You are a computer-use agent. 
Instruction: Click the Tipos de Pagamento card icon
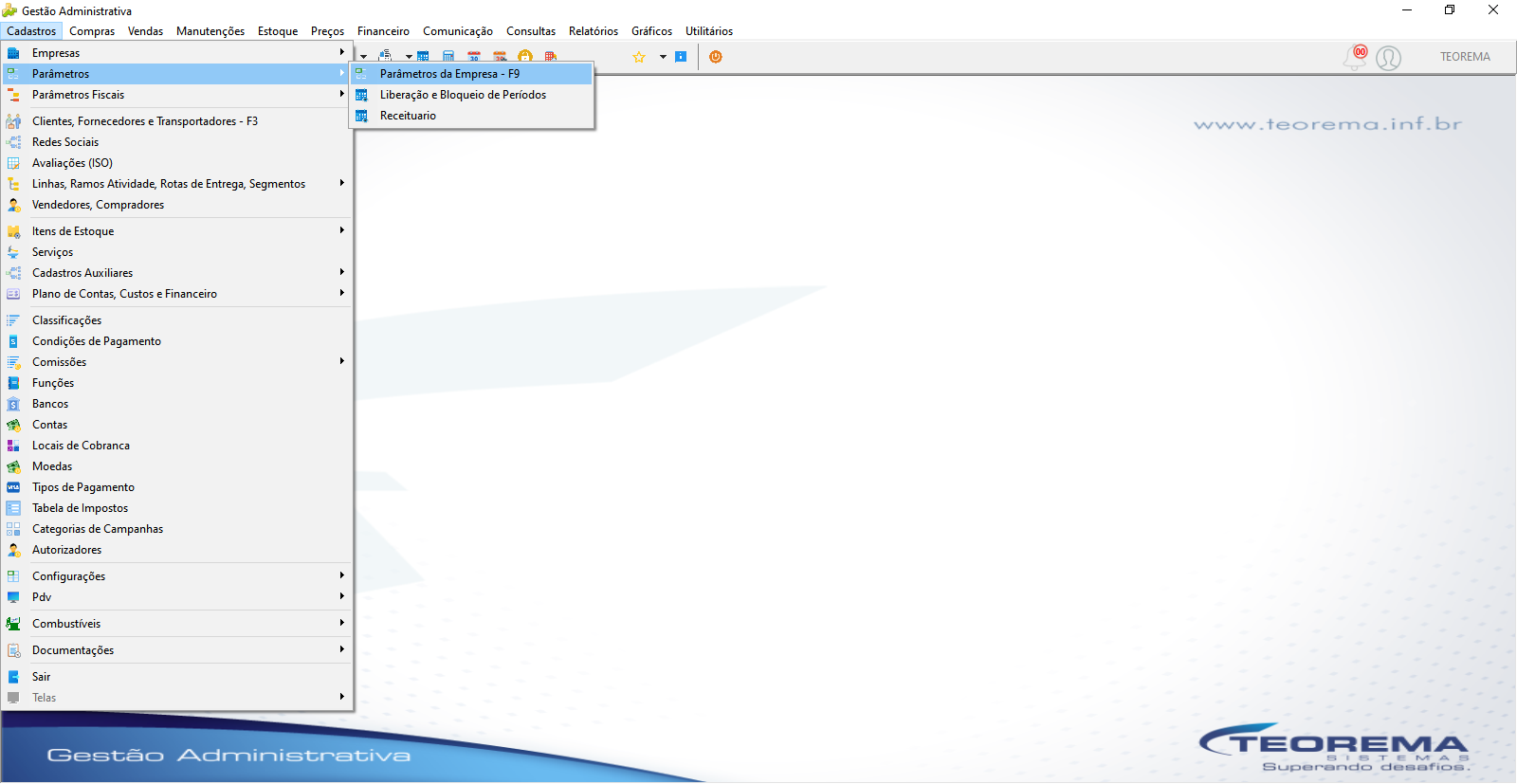tap(13, 487)
